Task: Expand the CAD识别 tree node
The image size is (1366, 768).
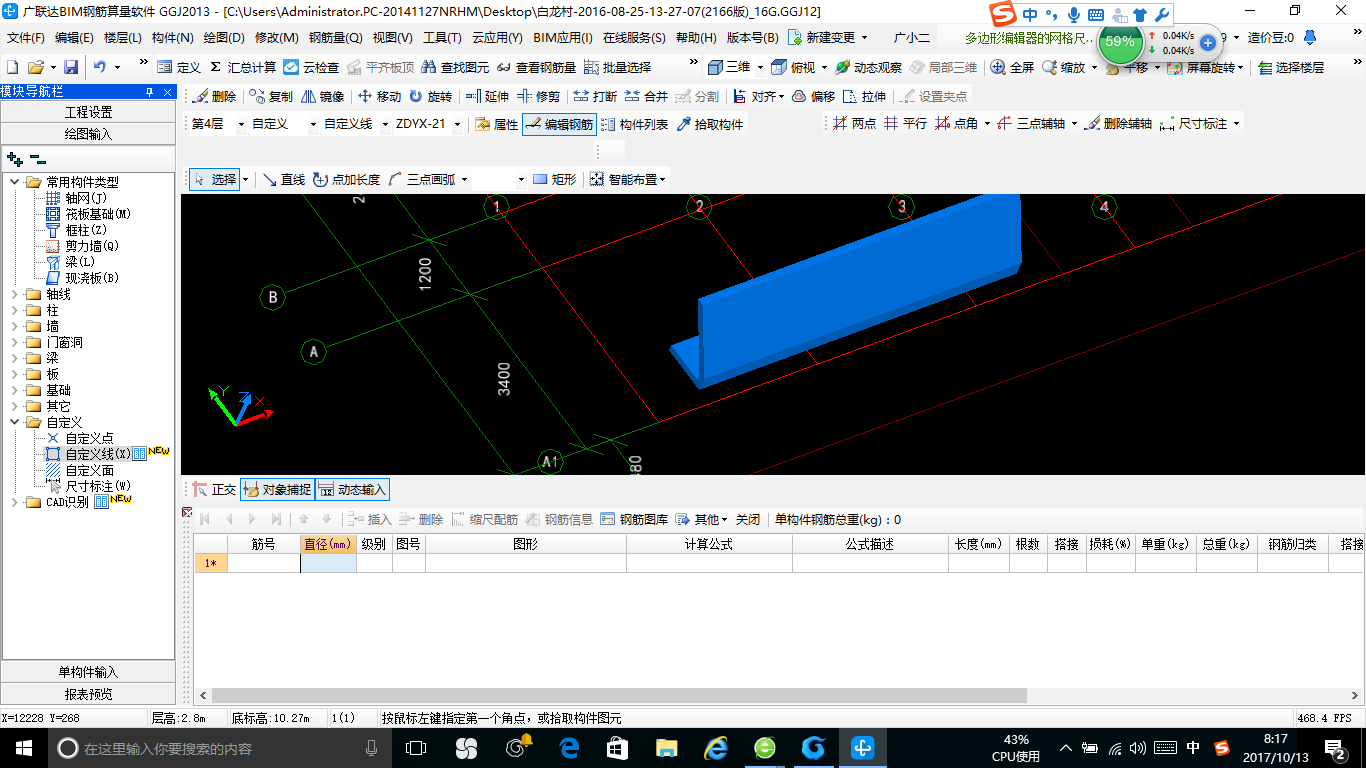Action: pyautogui.click(x=15, y=502)
